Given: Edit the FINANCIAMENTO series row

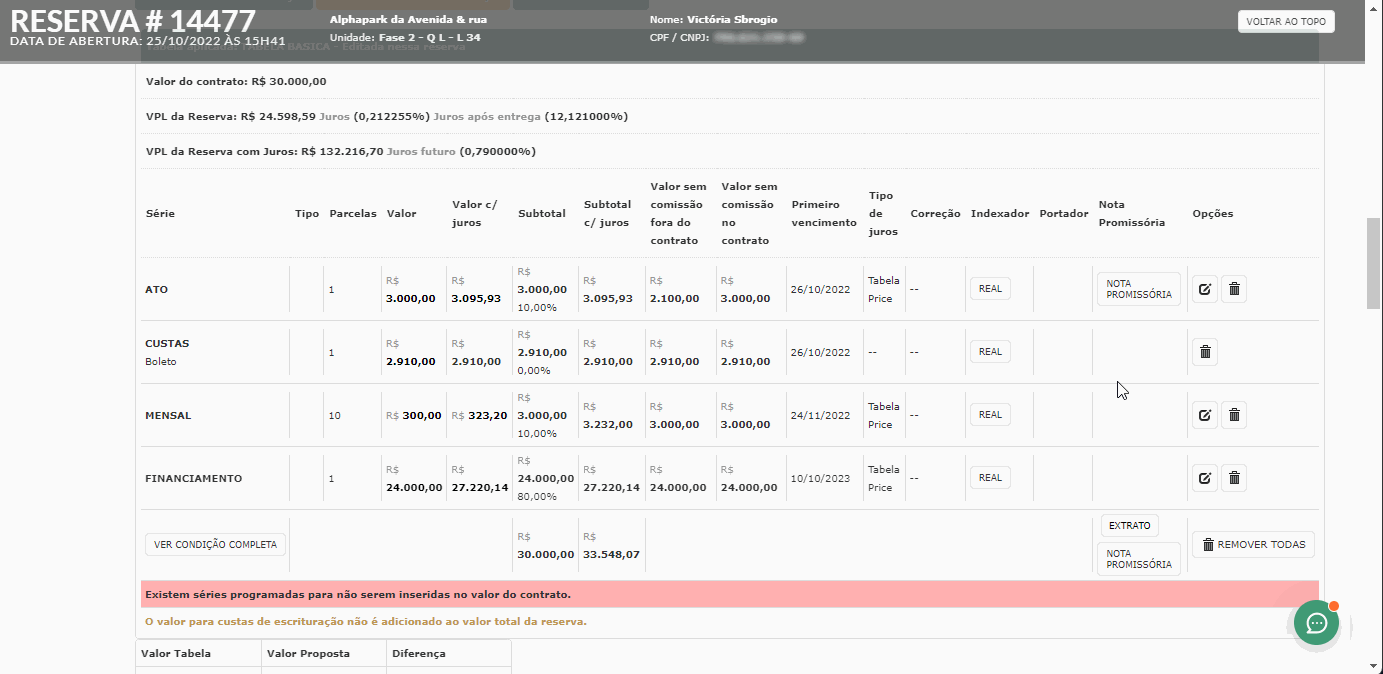Looking at the screenshot, I should tap(1205, 478).
